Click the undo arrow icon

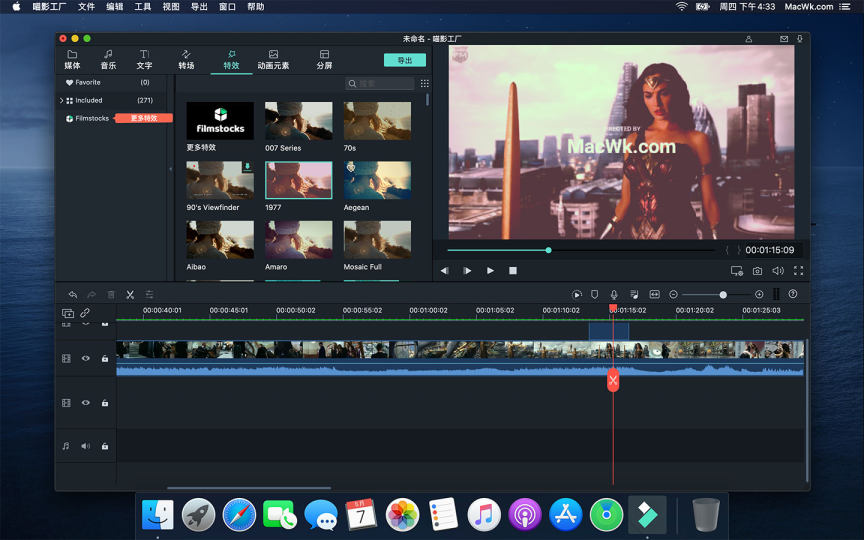(x=73, y=295)
